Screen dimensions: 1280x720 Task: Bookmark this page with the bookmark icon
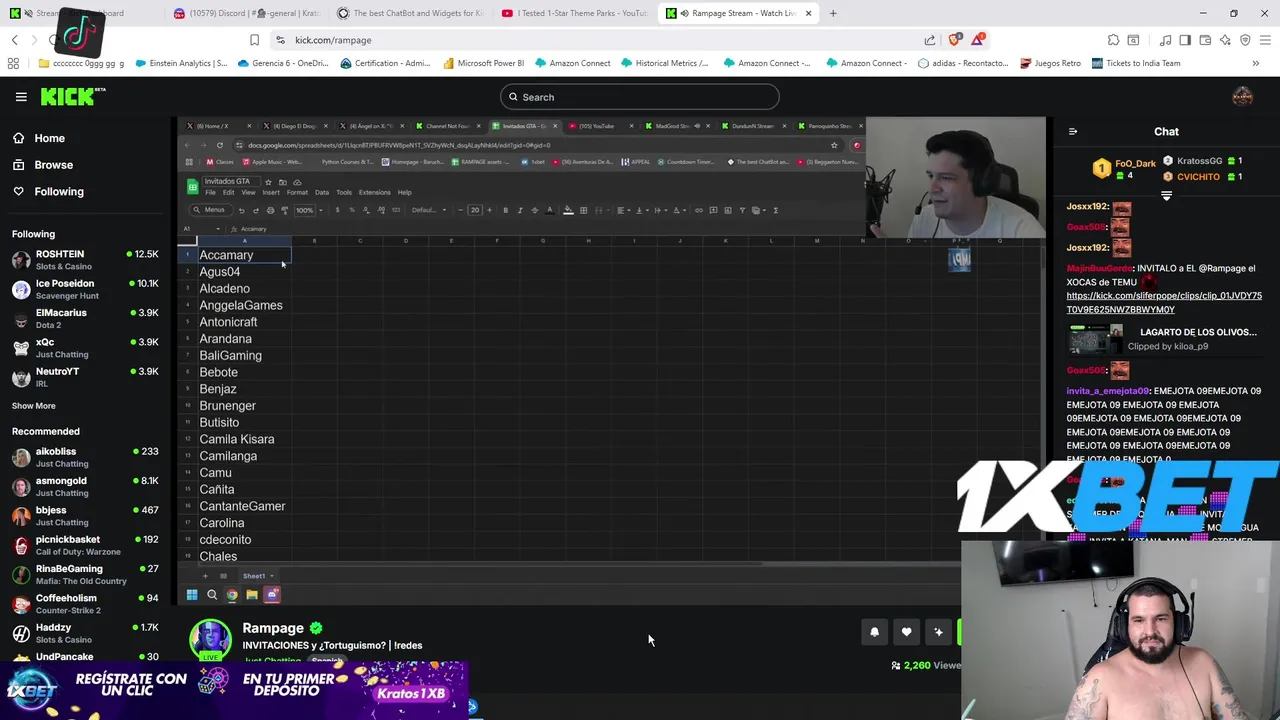(x=254, y=40)
